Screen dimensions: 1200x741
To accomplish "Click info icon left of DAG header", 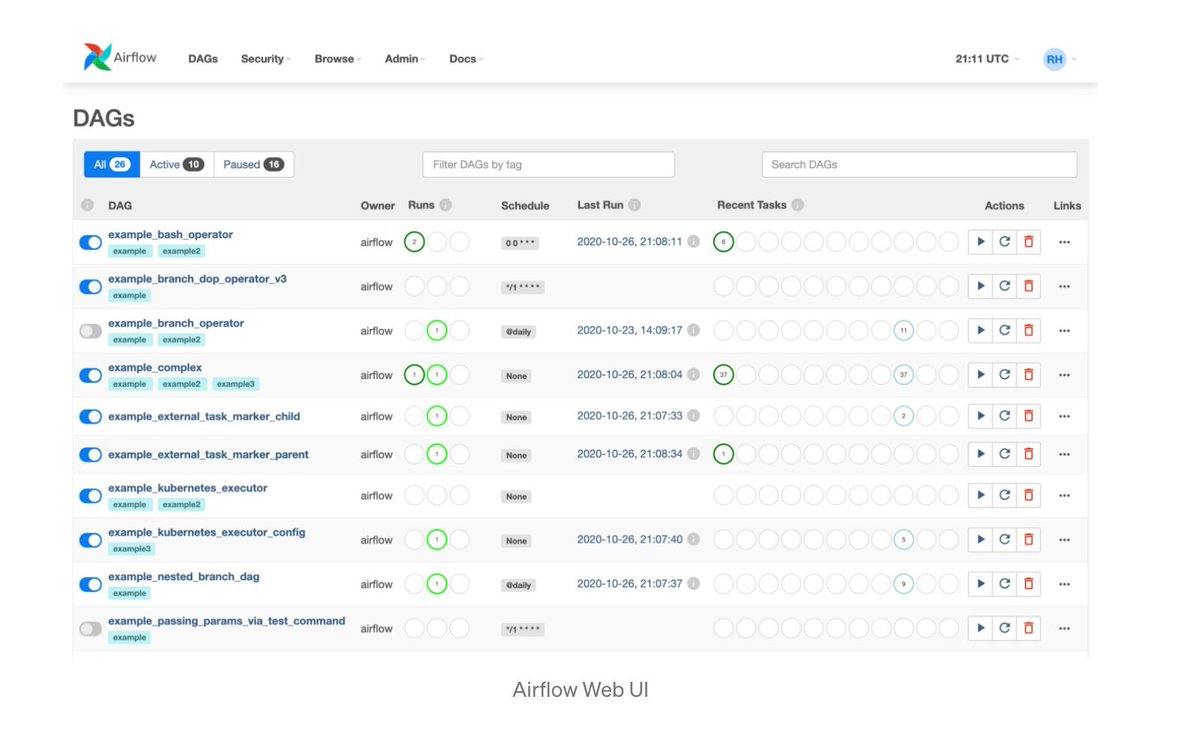I will point(87,205).
